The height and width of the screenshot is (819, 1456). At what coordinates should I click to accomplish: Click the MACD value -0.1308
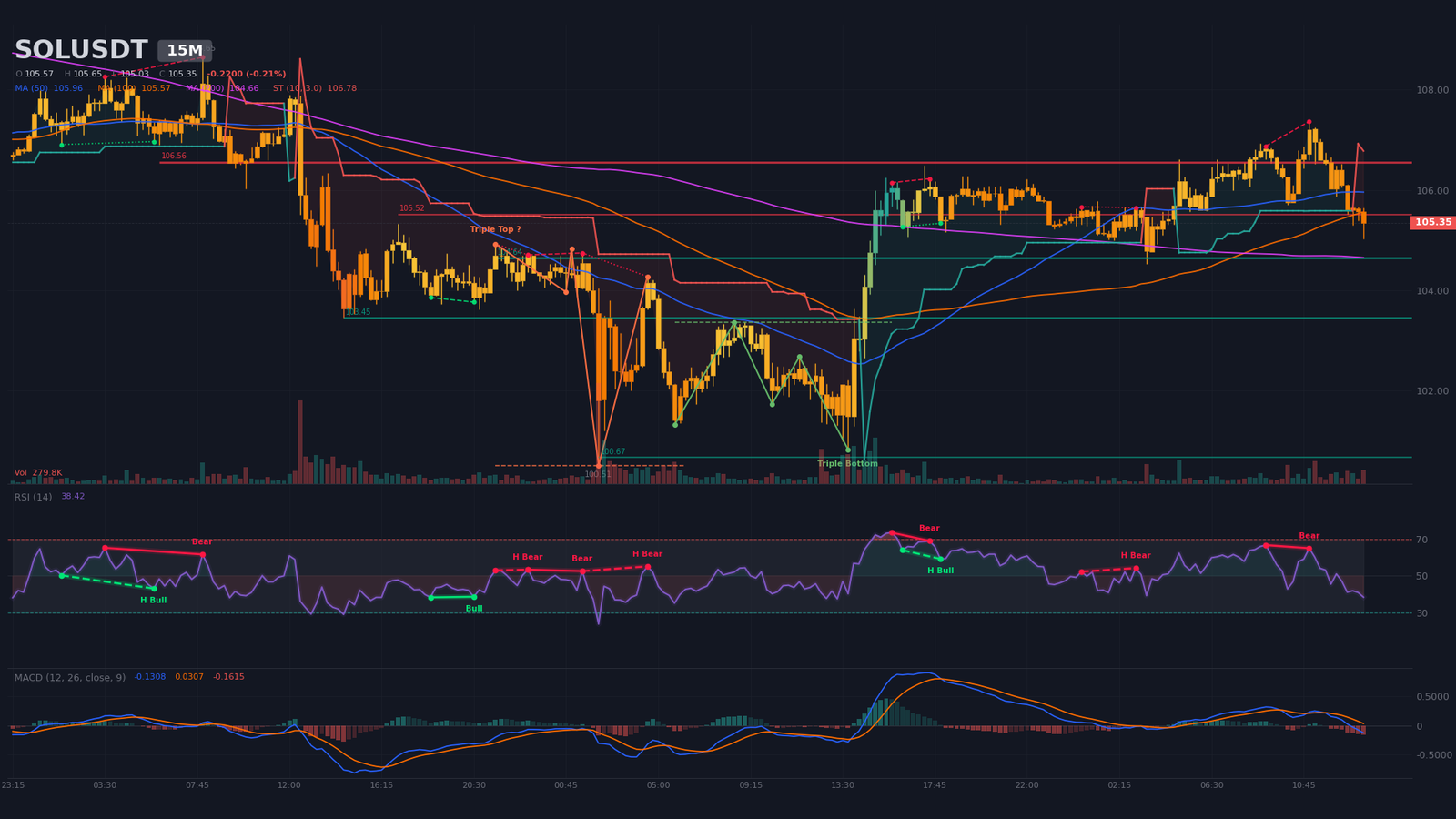pos(150,677)
